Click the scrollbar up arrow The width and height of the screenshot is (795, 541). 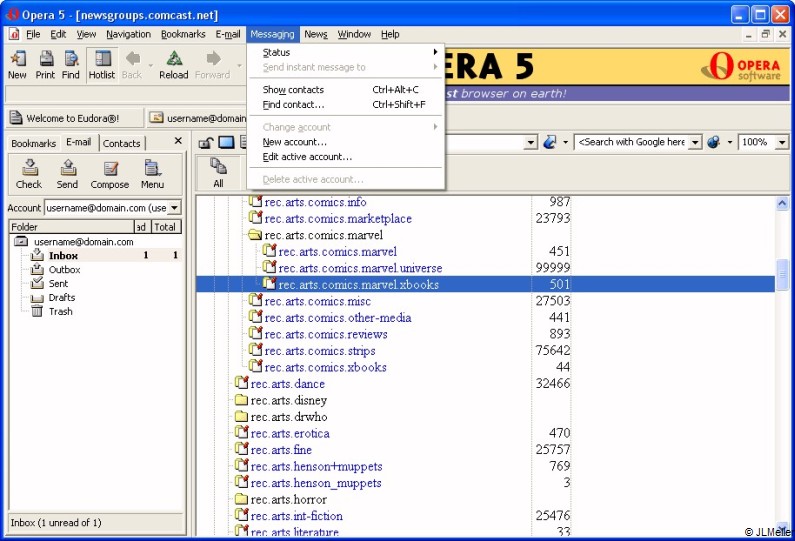click(x=782, y=203)
